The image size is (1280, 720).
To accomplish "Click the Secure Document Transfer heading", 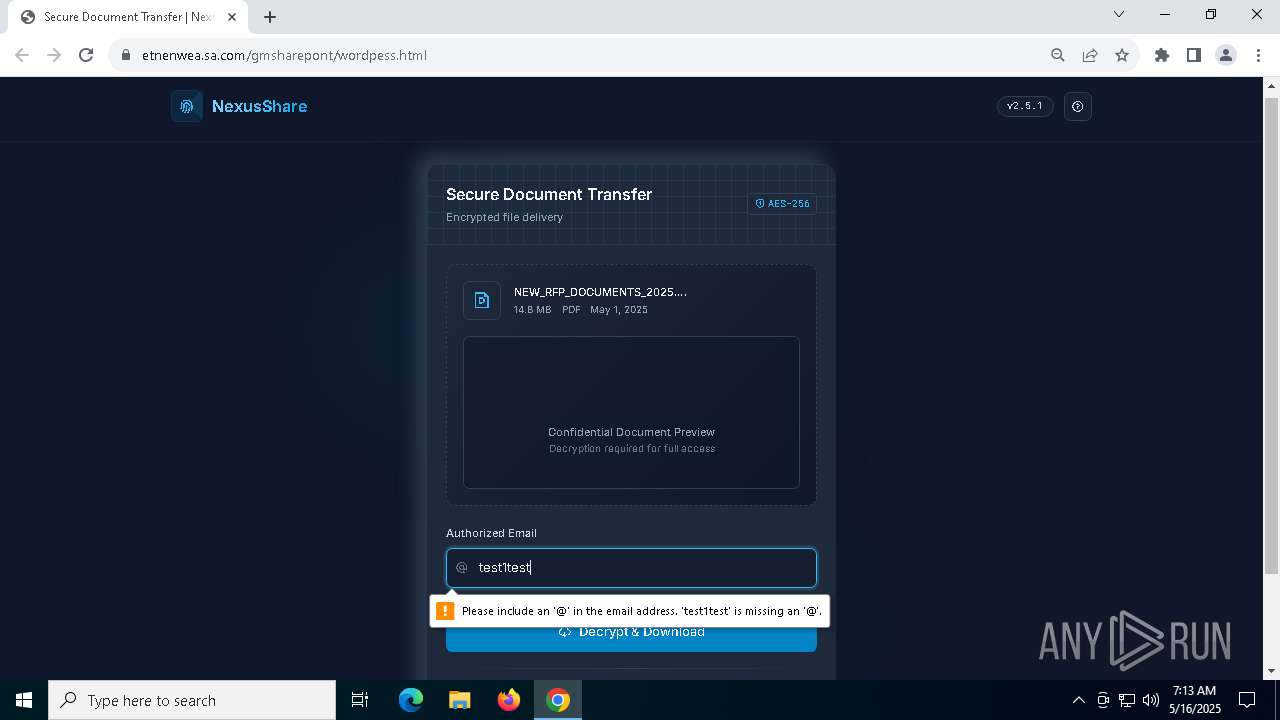I will tap(549, 194).
